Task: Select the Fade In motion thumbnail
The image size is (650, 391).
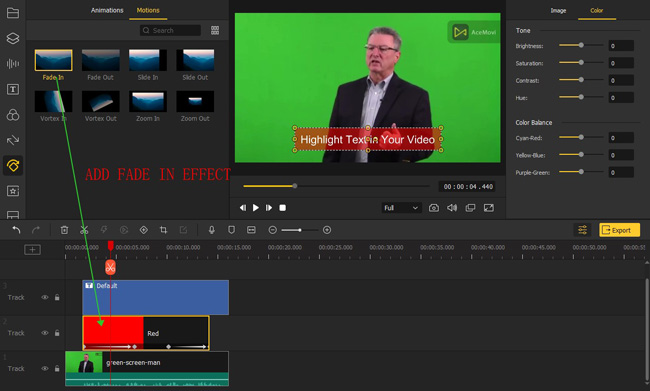Action: click(53, 60)
